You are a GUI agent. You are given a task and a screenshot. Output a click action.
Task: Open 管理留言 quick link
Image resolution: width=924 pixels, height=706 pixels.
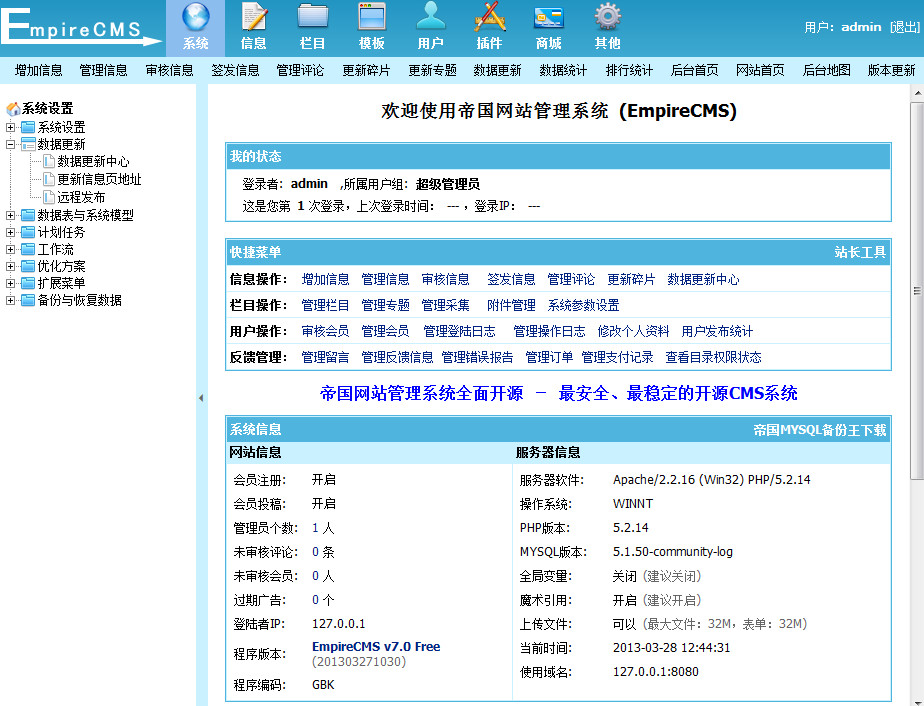click(325, 357)
